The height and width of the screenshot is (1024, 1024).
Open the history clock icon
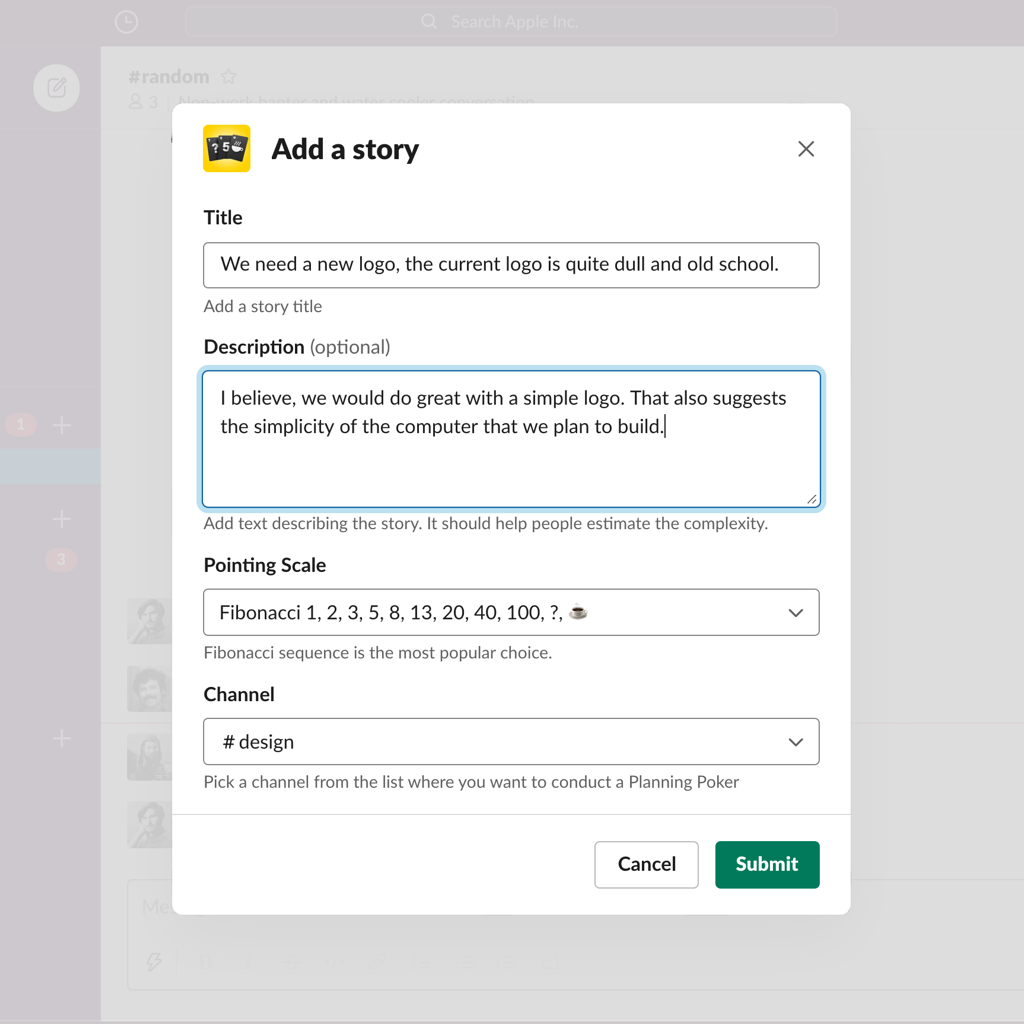tap(126, 21)
